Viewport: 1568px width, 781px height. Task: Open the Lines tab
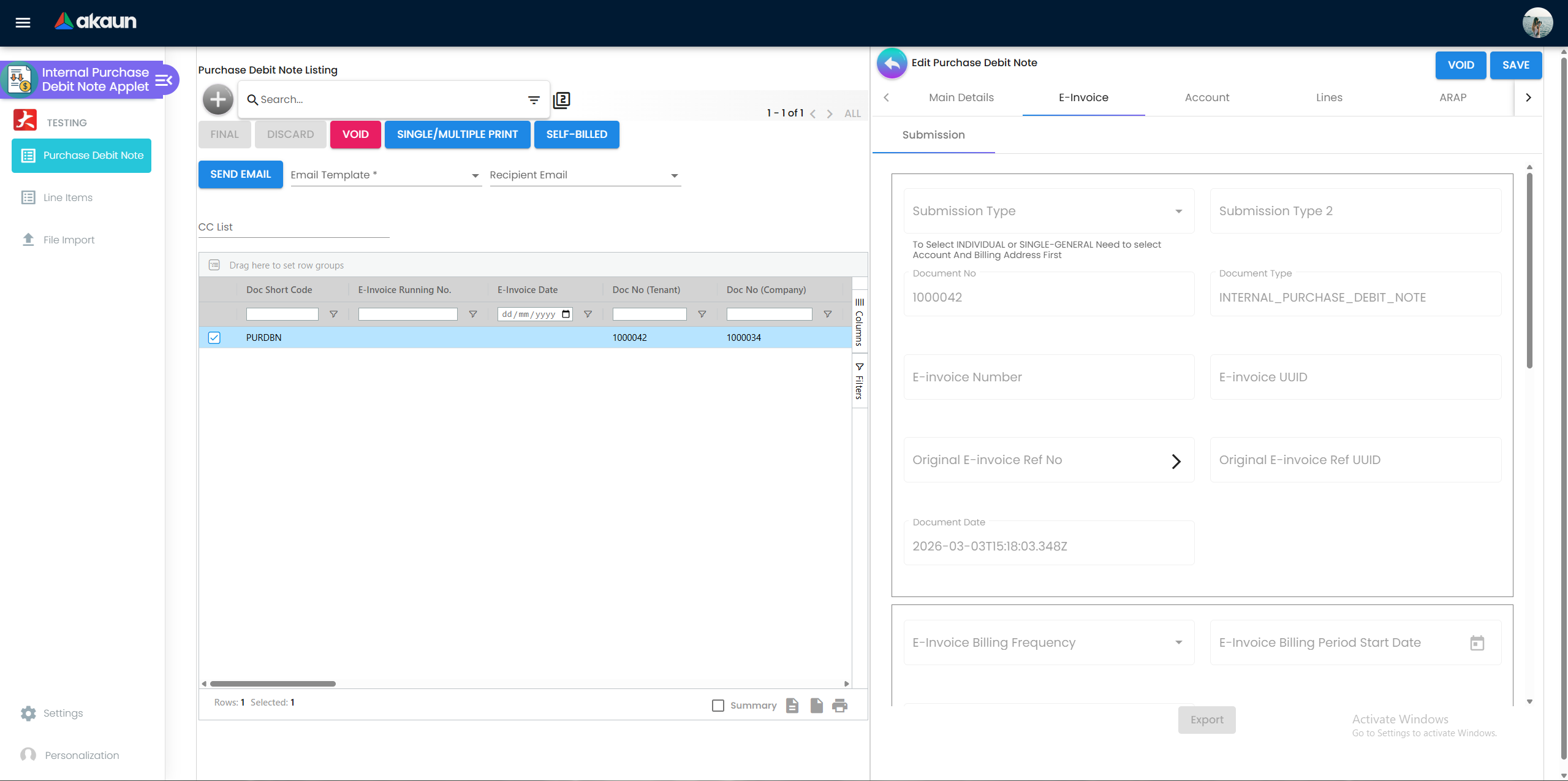tap(1328, 97)
